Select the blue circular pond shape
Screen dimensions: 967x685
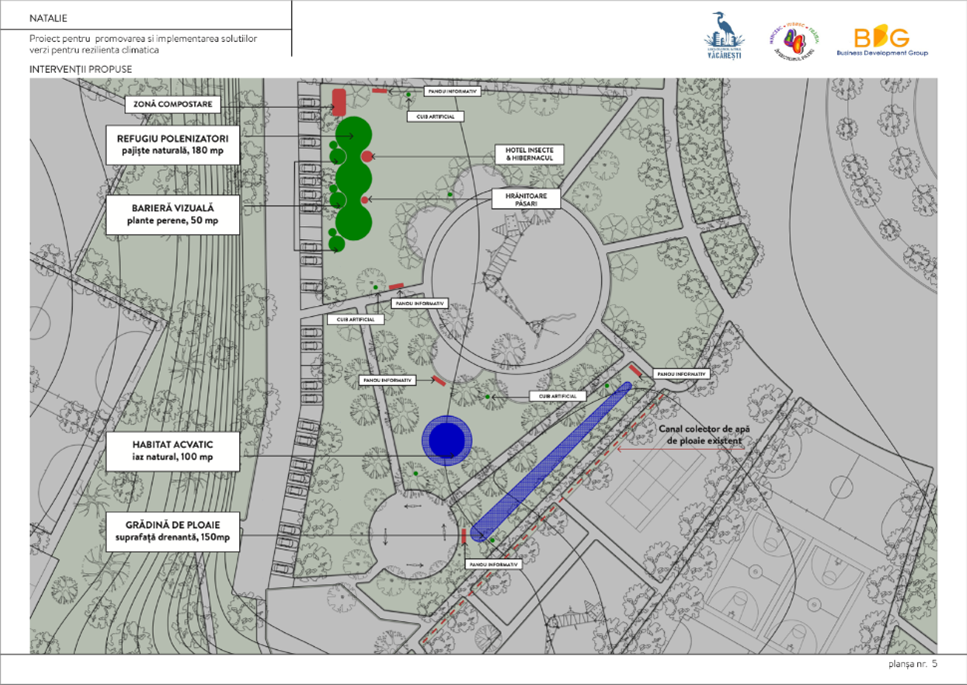446,440
